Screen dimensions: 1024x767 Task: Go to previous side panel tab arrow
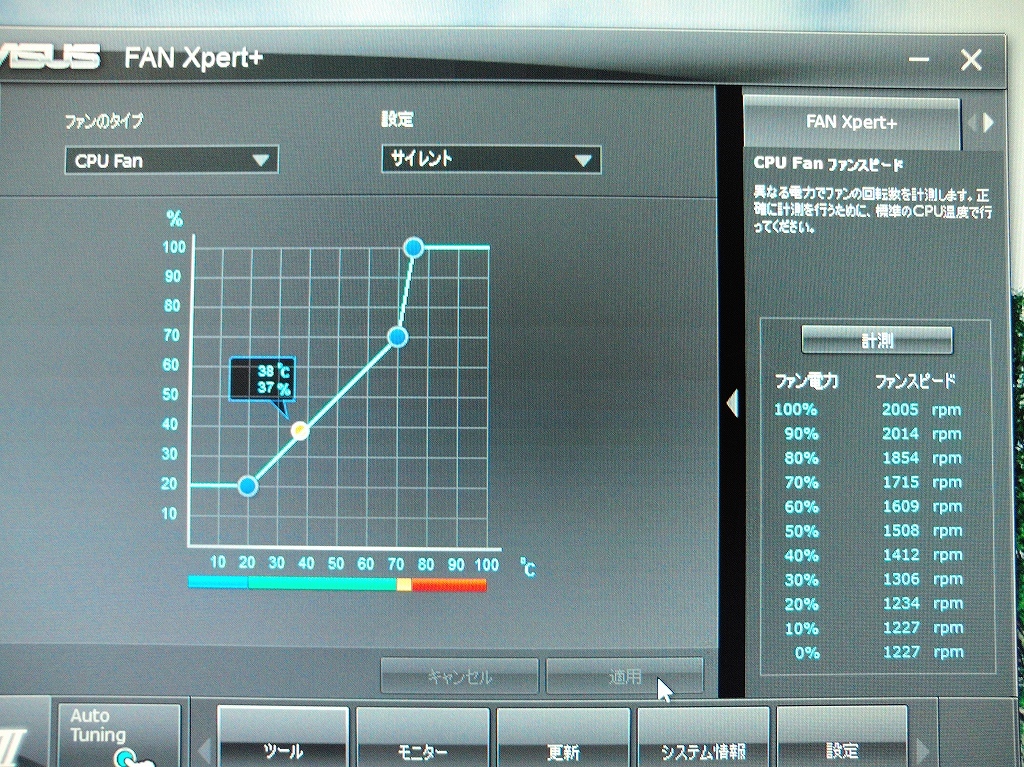(x=972, y=122)
